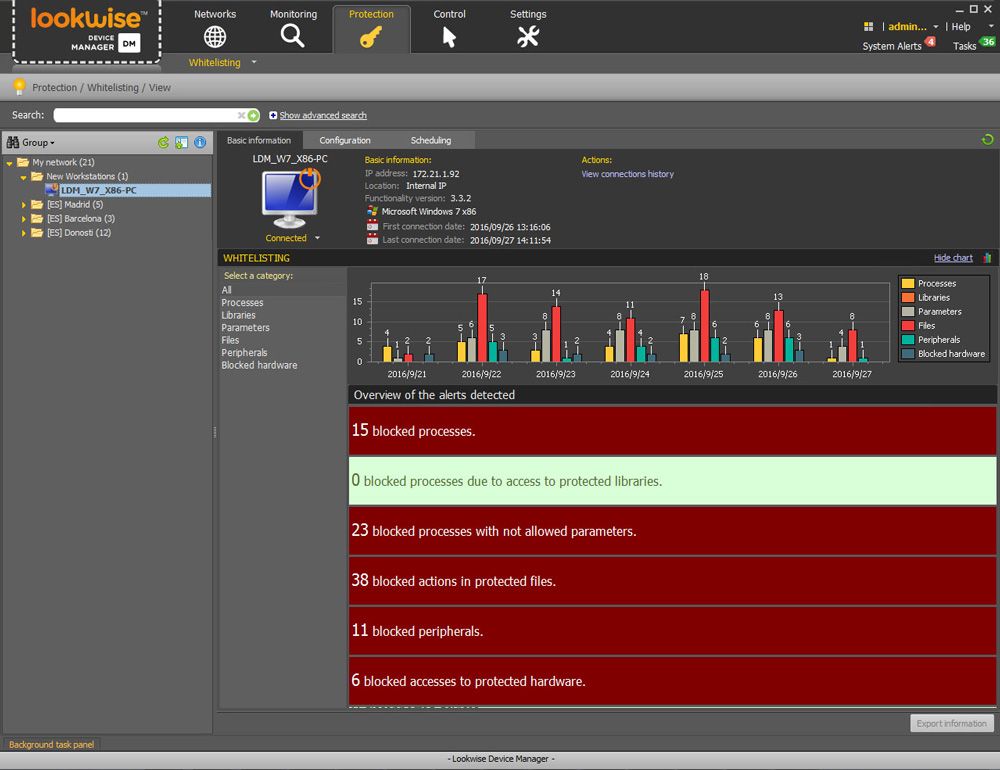1000x770 pixels.
Task: Clear the search field with X icon
Action: tap(242, 116)
